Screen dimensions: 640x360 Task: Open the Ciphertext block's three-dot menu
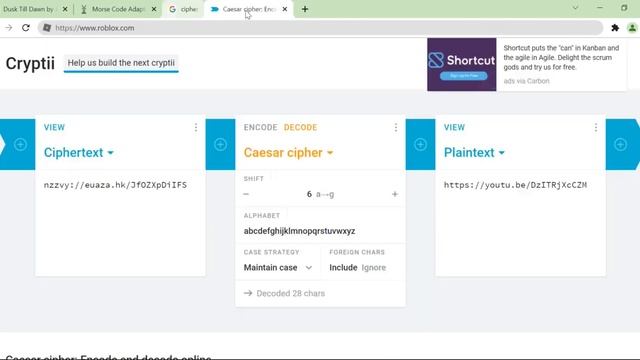[196, 127]
